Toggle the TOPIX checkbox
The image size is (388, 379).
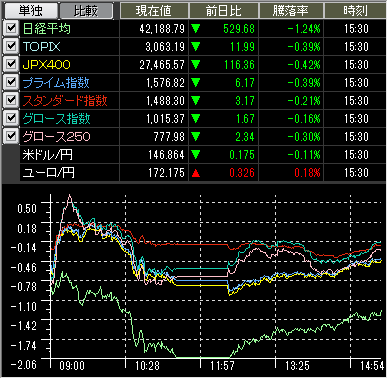pos(11,46)
